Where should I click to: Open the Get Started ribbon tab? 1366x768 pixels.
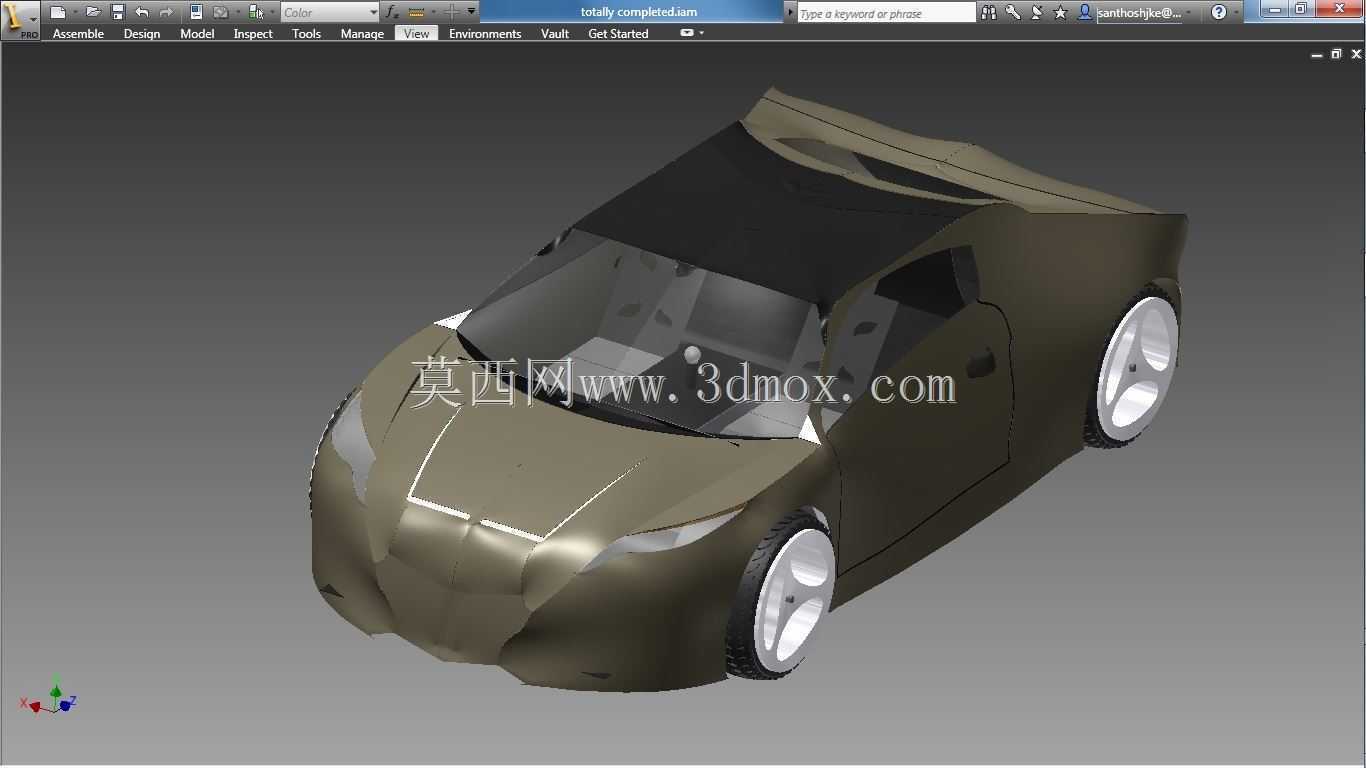[618, 33]
